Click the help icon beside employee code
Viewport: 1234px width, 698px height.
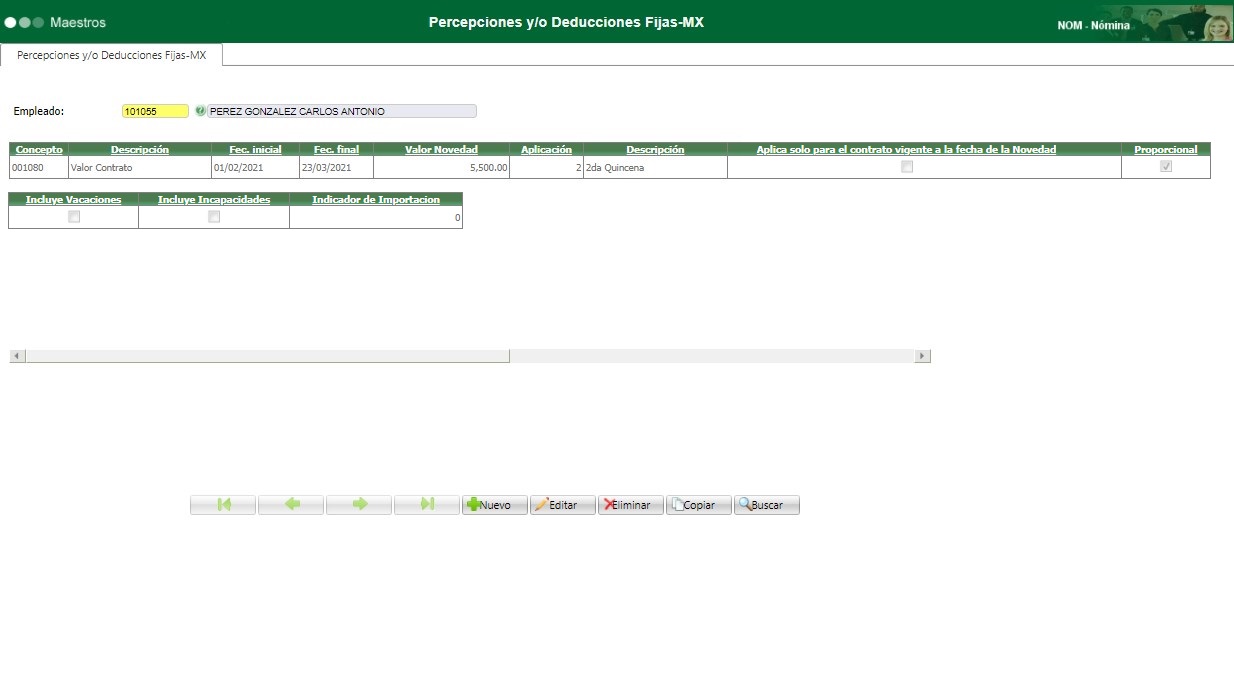(x=200, y=111)
